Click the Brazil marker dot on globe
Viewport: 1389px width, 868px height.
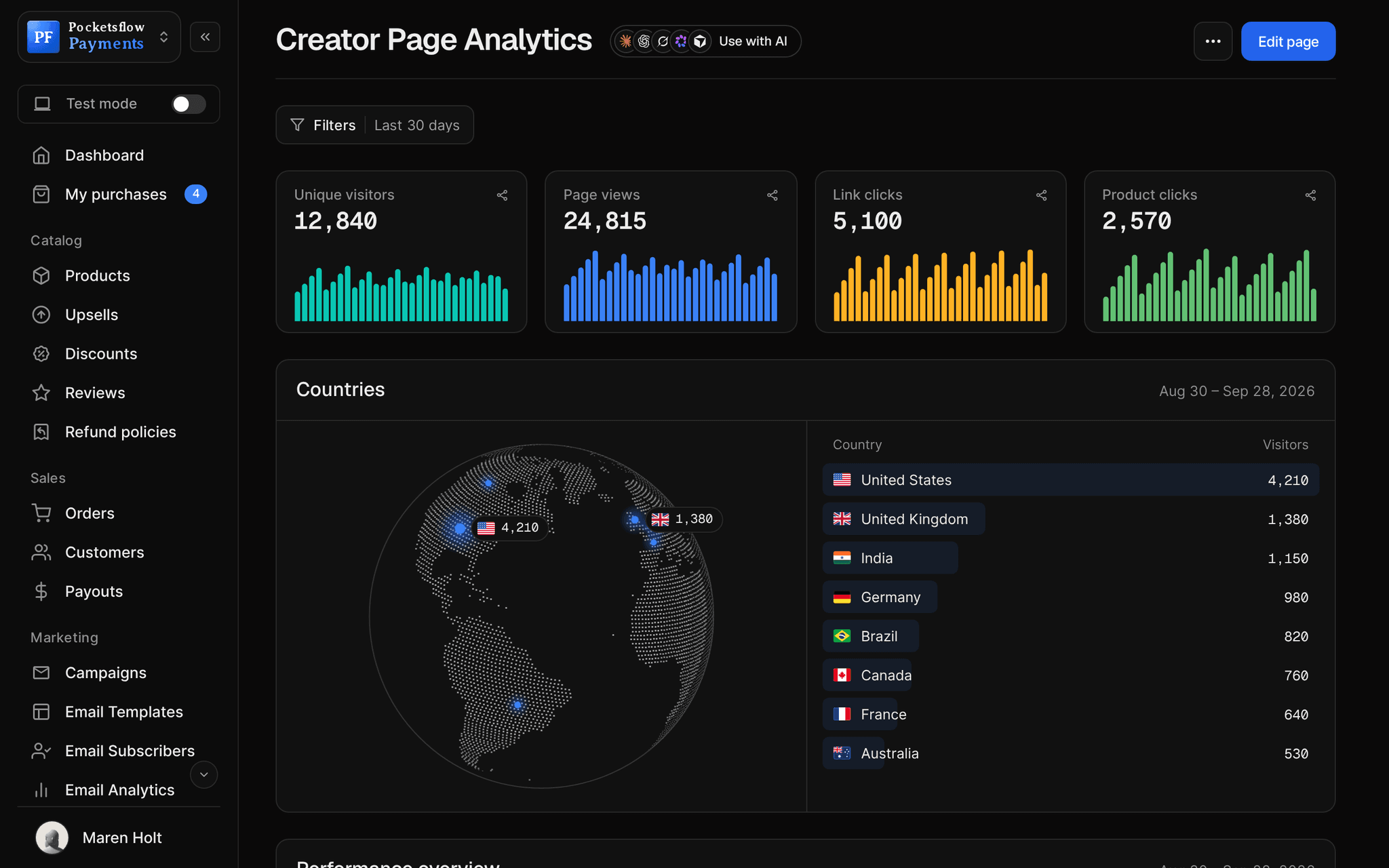pyautogui.click(x=517, y=705)
